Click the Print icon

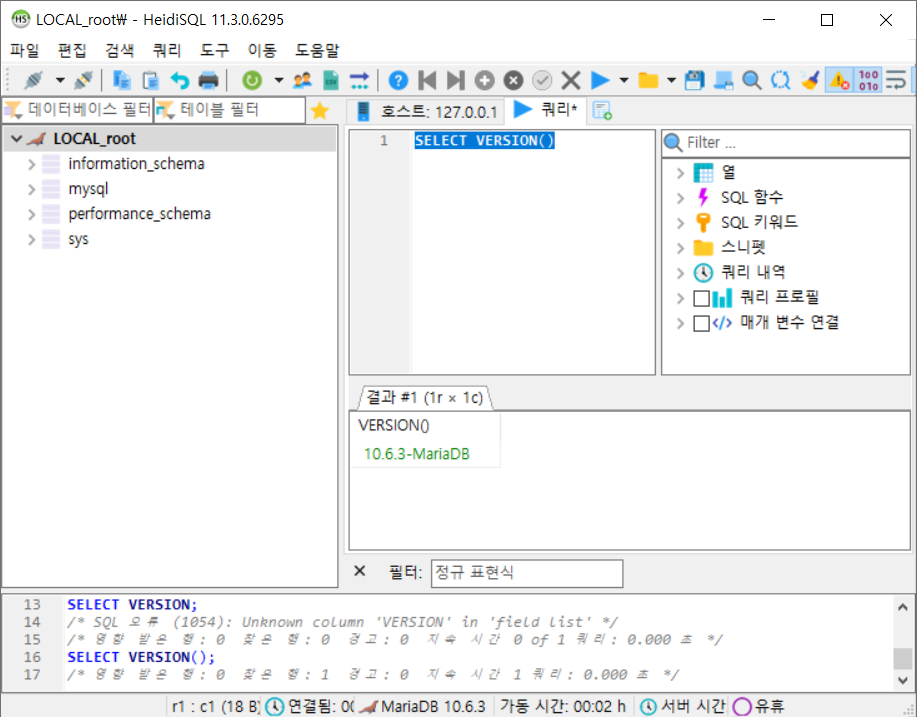tap(208, 80)
